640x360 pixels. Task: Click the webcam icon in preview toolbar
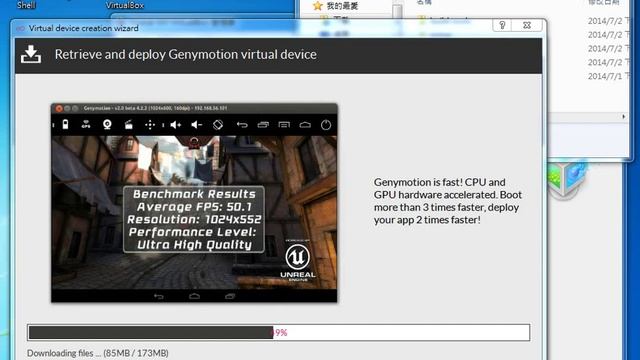(107, 124)
